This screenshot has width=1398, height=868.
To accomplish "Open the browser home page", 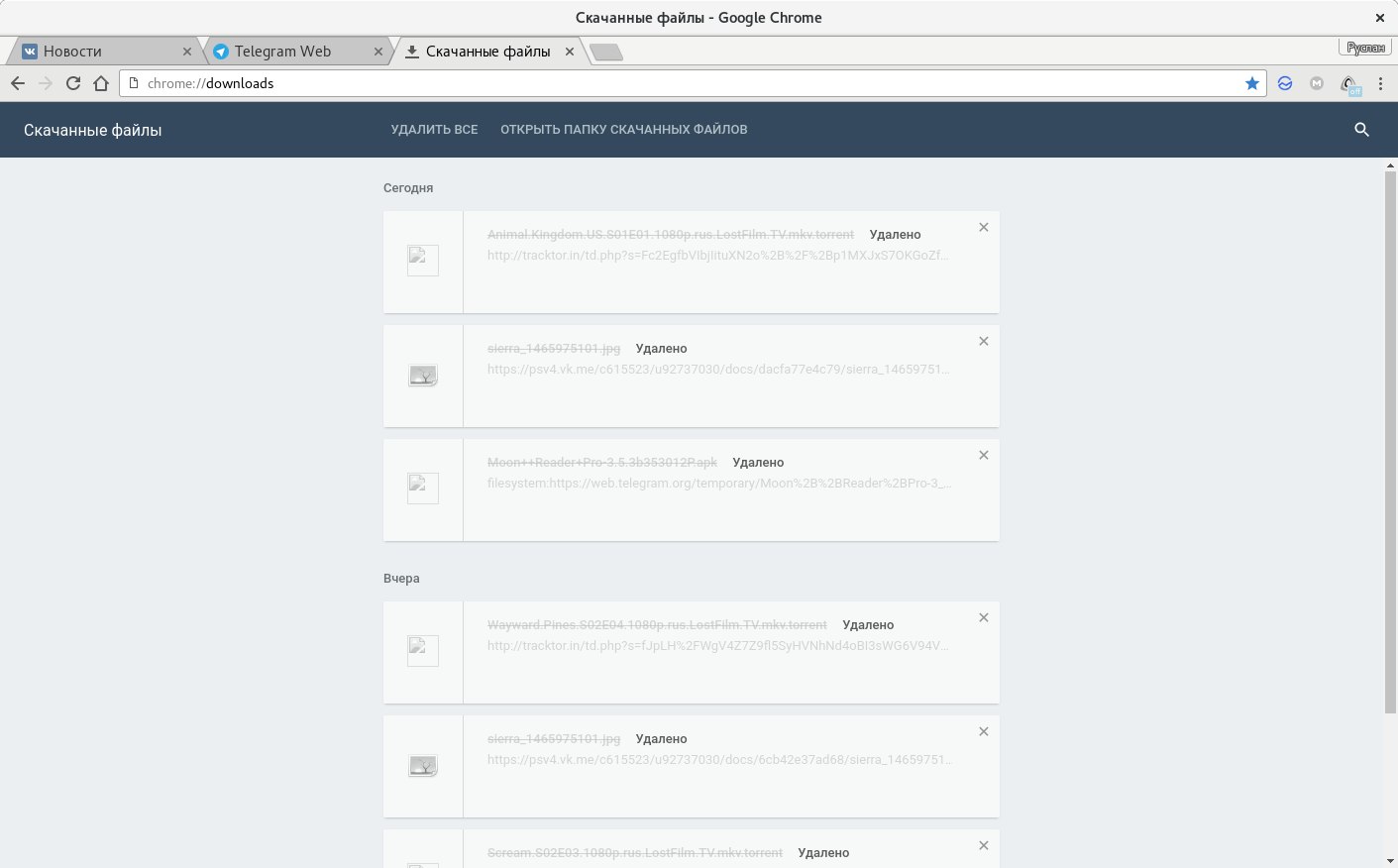I will (x=101, y=83).
